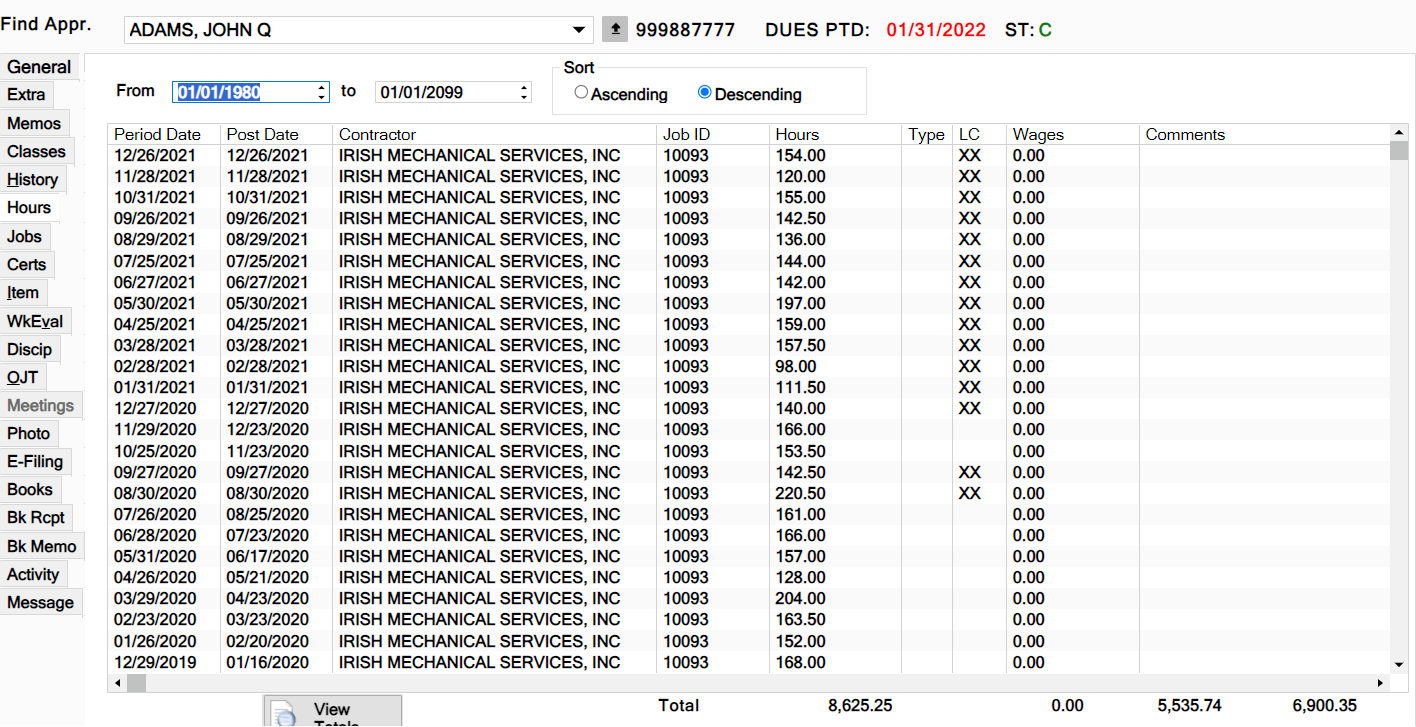Open the ADAMS, JOHN Q apprentice dropdown
Screen dimensions: 1416x727
[579, 30]
